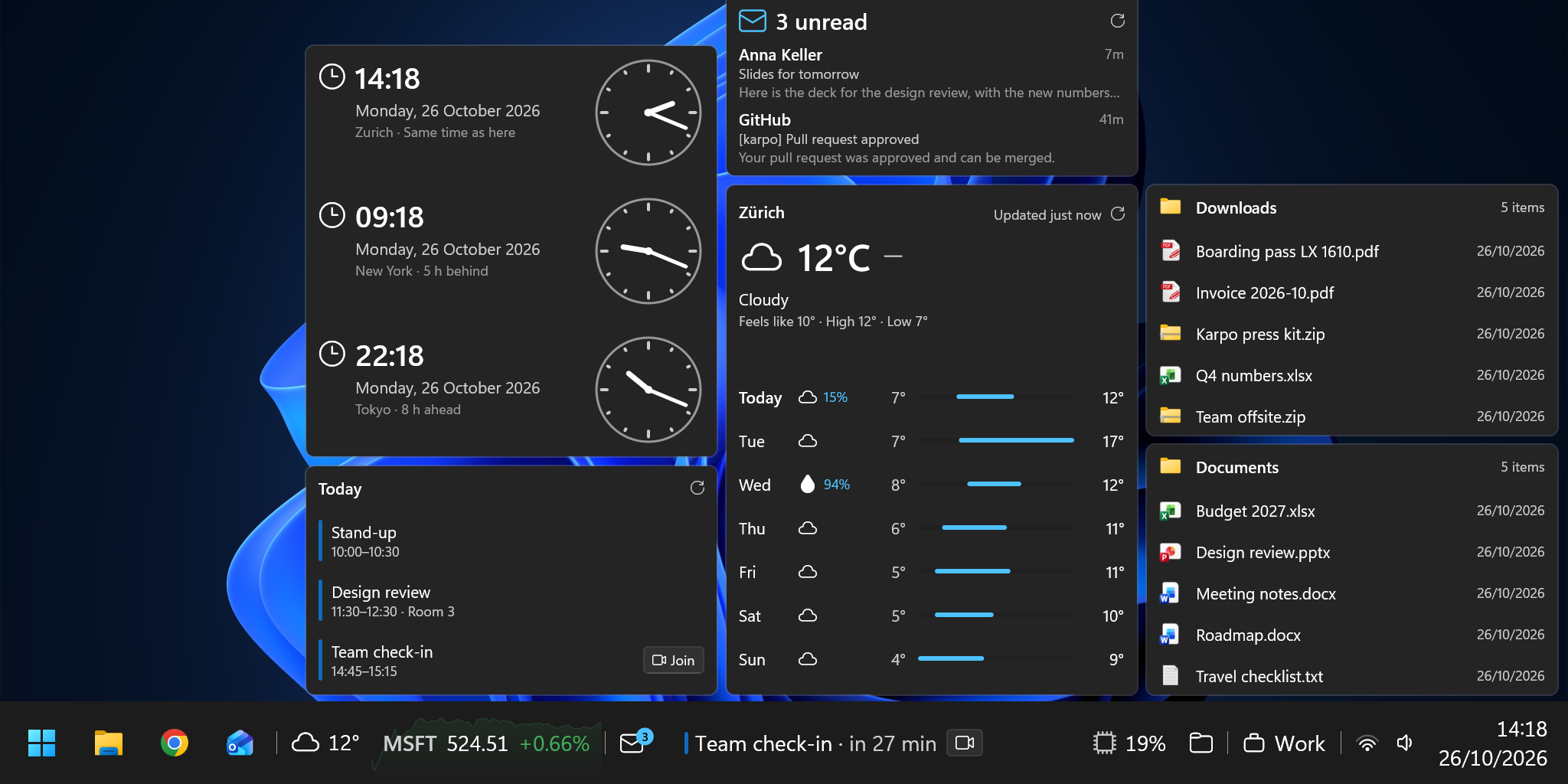Open the taskbar clock and date
The width and height of the screenshot is (1568, 784).
pyautogui.click(x=1492, y=743)
